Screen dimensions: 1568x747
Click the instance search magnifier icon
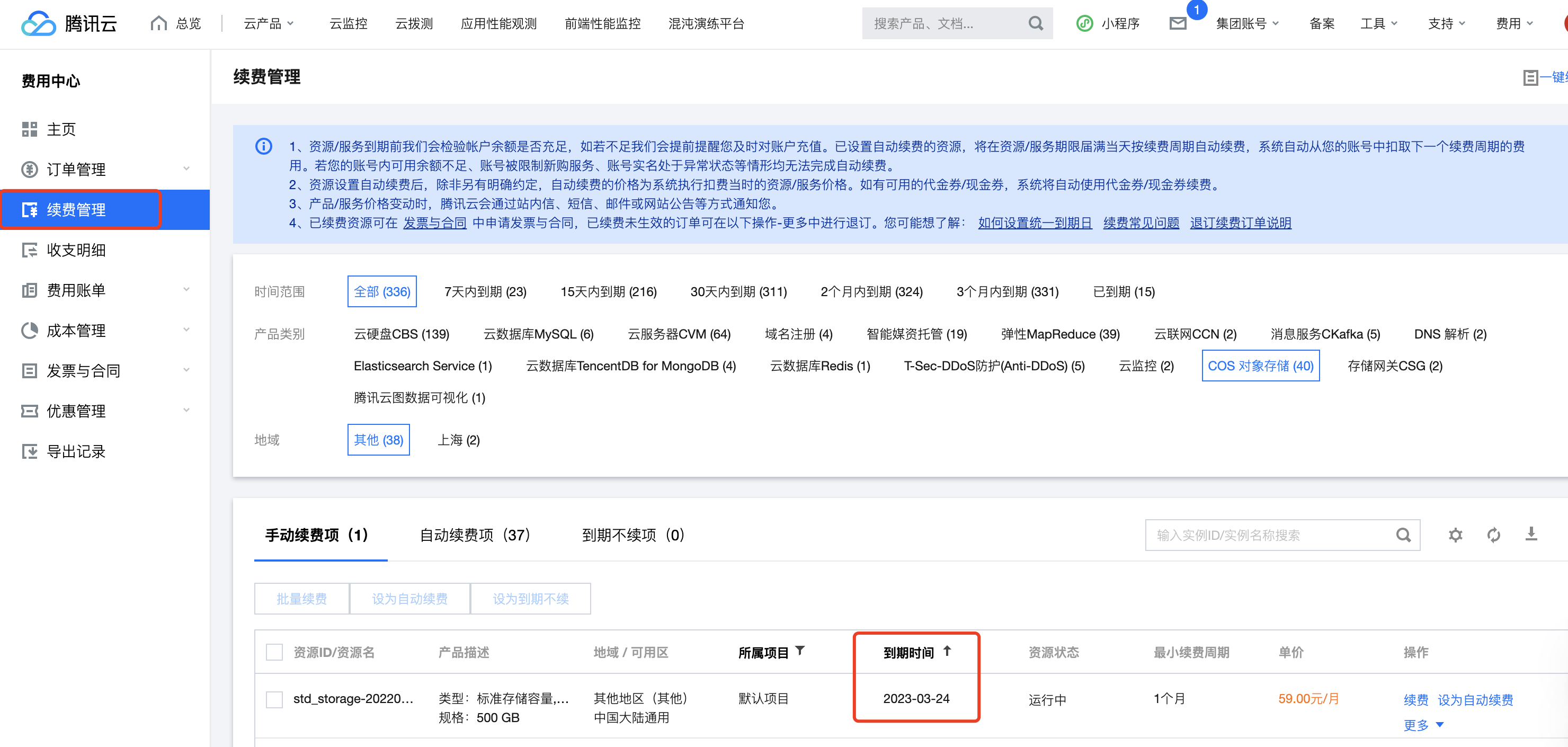pyautogui.click(x=1403, y=535)
